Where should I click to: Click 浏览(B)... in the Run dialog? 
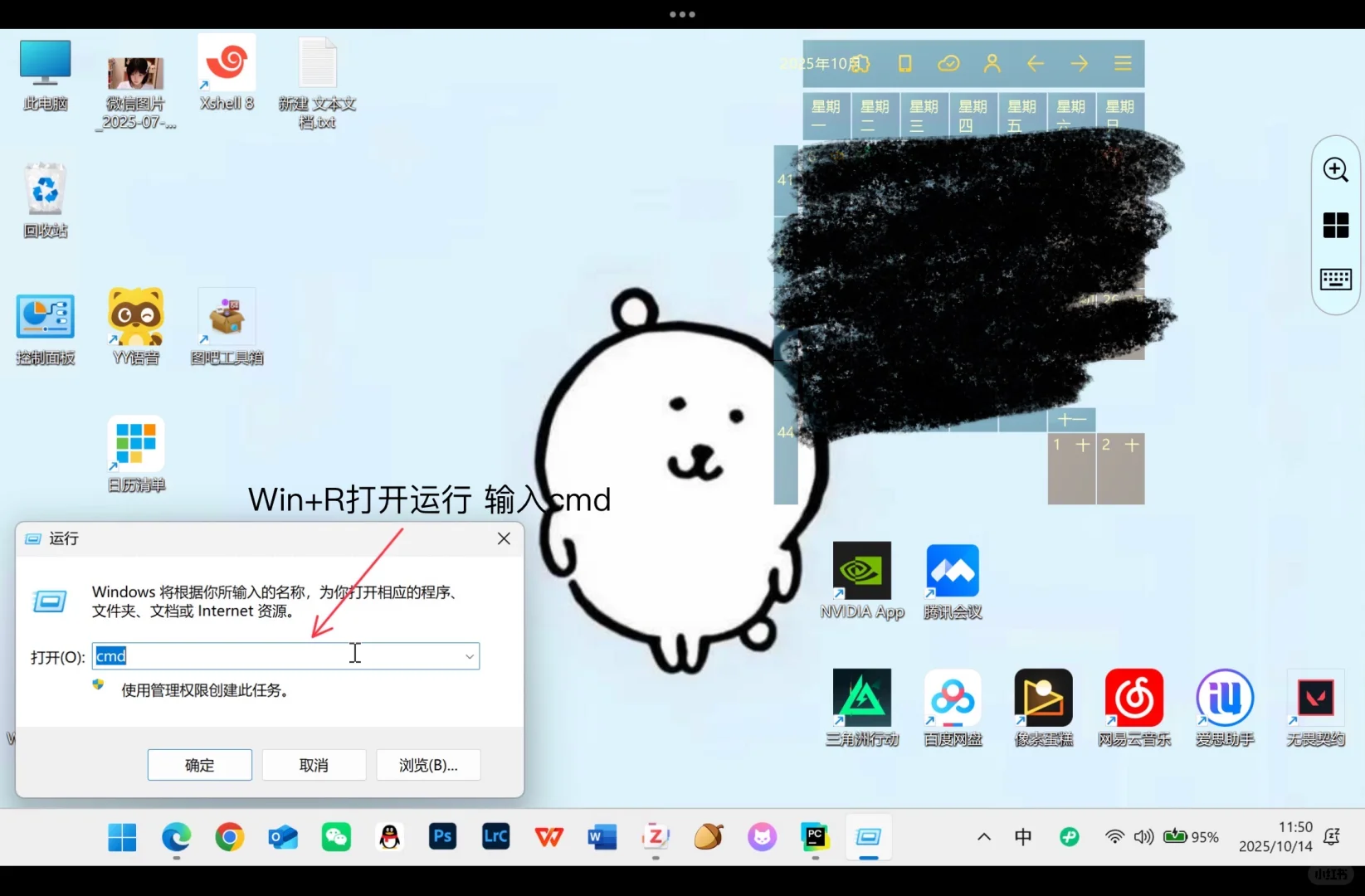pos(428,765)
